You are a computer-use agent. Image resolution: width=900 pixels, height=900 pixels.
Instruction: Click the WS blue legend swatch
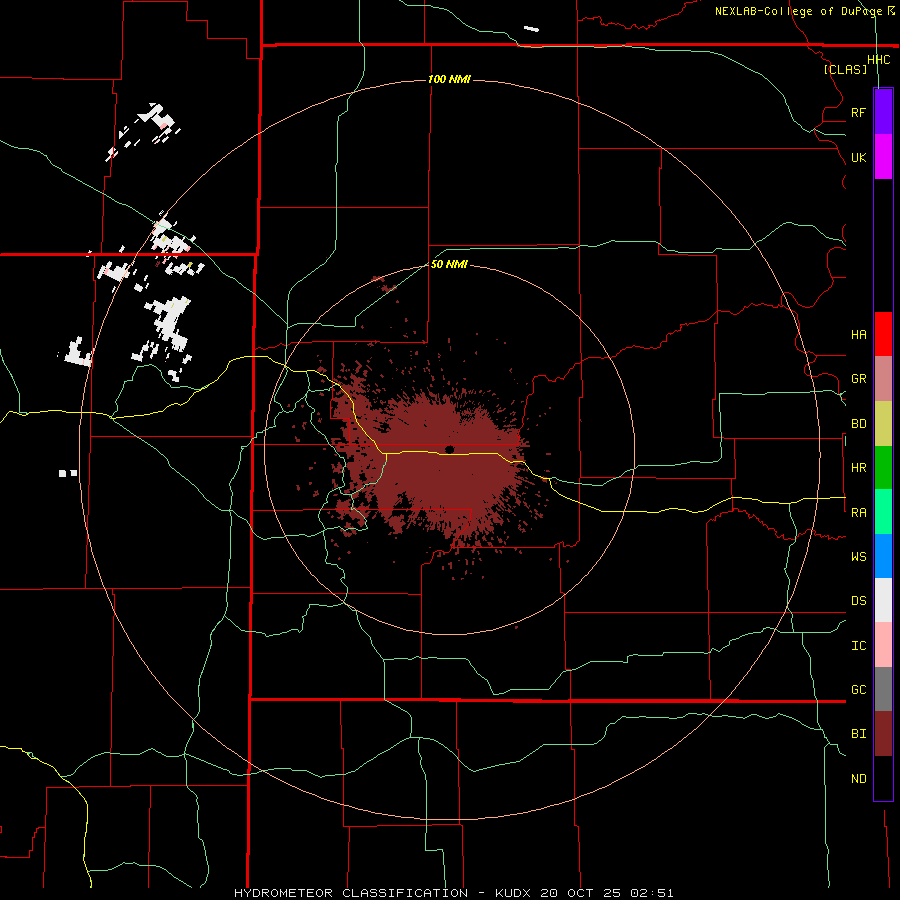tap(883, 556)
